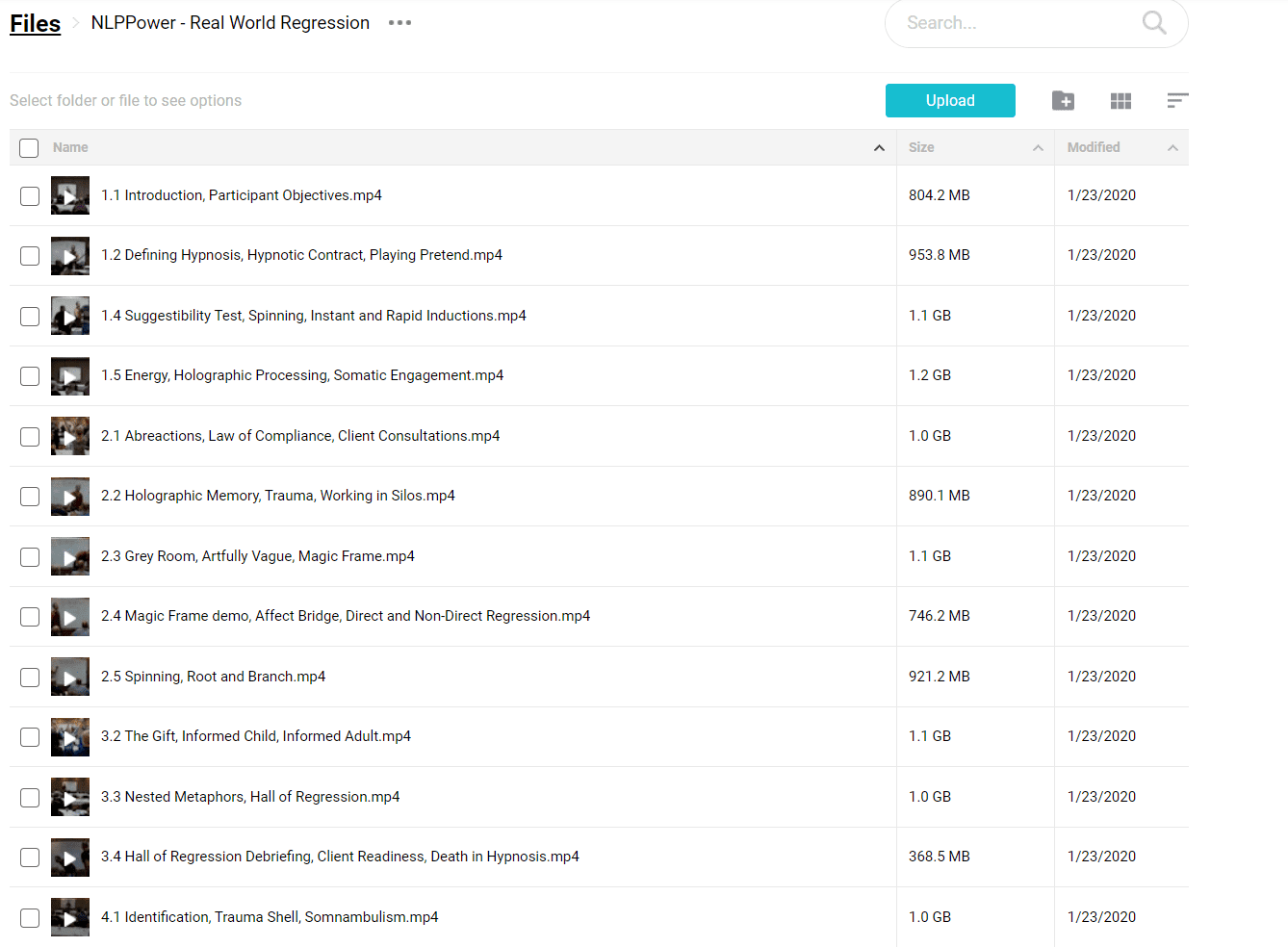Check the box for 2.1 Abreactions file
Screen dimensions: 1288x947
click(x=30, y=437)
